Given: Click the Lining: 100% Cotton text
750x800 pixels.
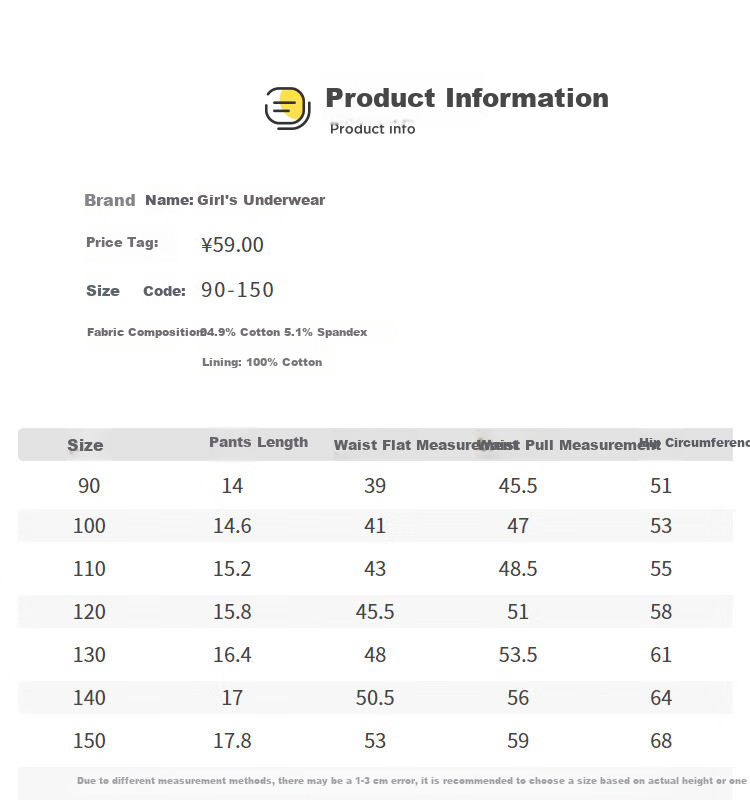Looking at the screenshot, I should click(262, 362).
